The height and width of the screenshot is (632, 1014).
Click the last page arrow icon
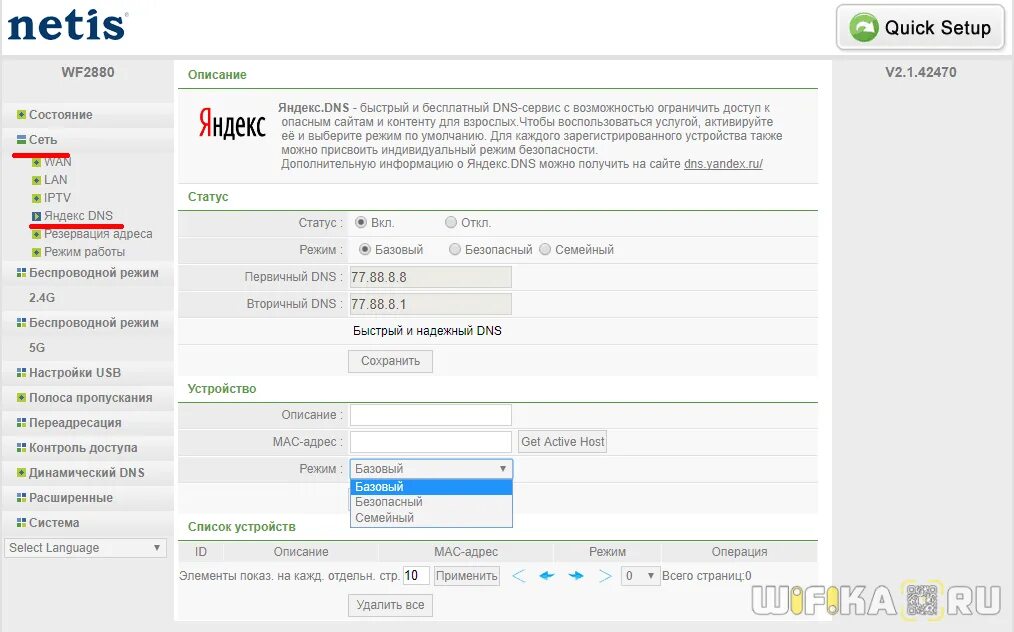click(x=605, y=576)
